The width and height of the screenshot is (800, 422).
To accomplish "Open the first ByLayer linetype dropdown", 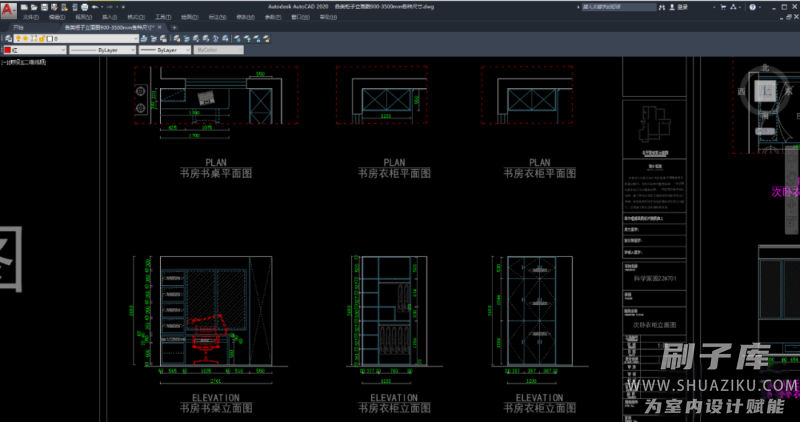I will coord(104,49).
